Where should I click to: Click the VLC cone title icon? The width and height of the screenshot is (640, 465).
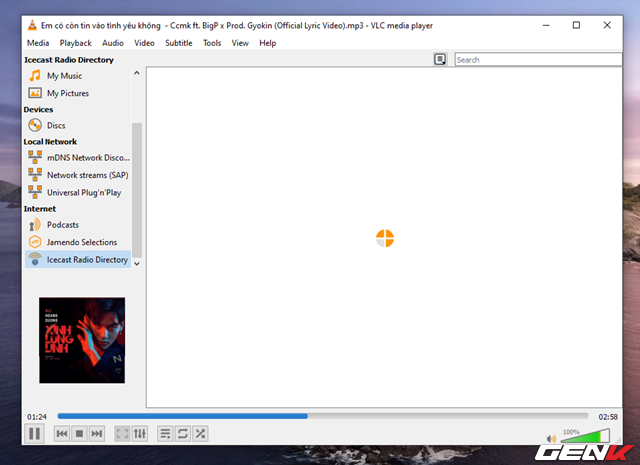(x=32, y=25)
